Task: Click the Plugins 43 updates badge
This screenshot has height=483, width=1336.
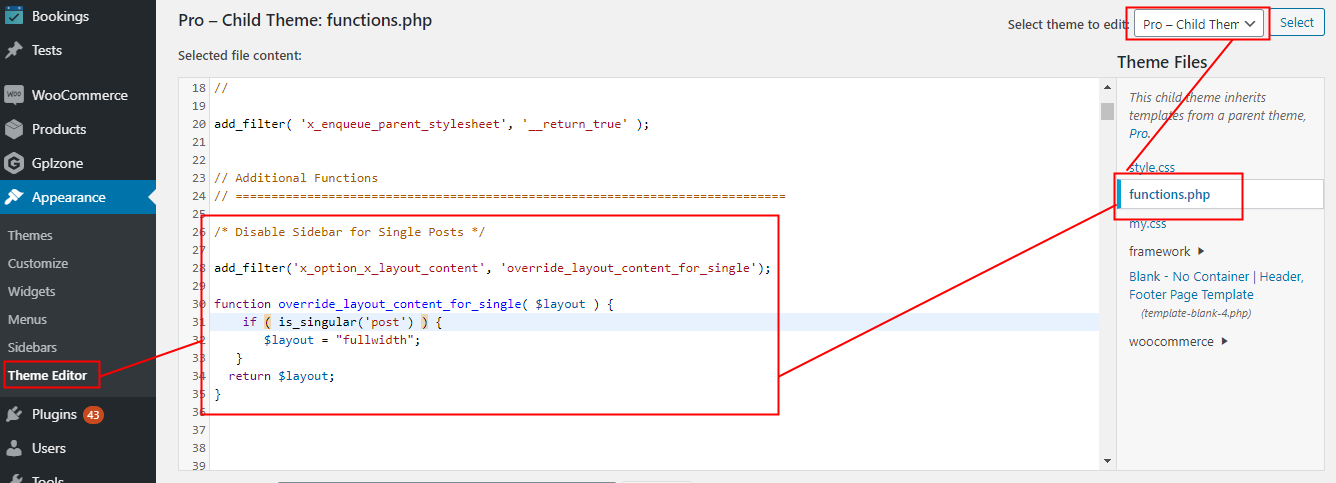Action: pos(93,414)
